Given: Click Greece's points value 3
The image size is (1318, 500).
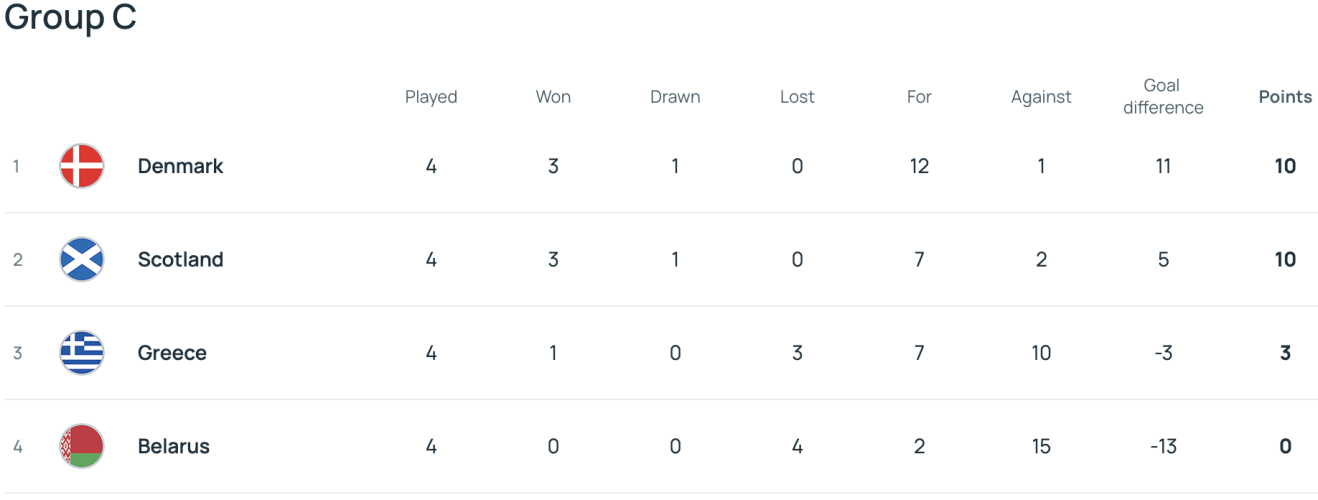Looking at the screenshot, I should [x=1285, y=353].
